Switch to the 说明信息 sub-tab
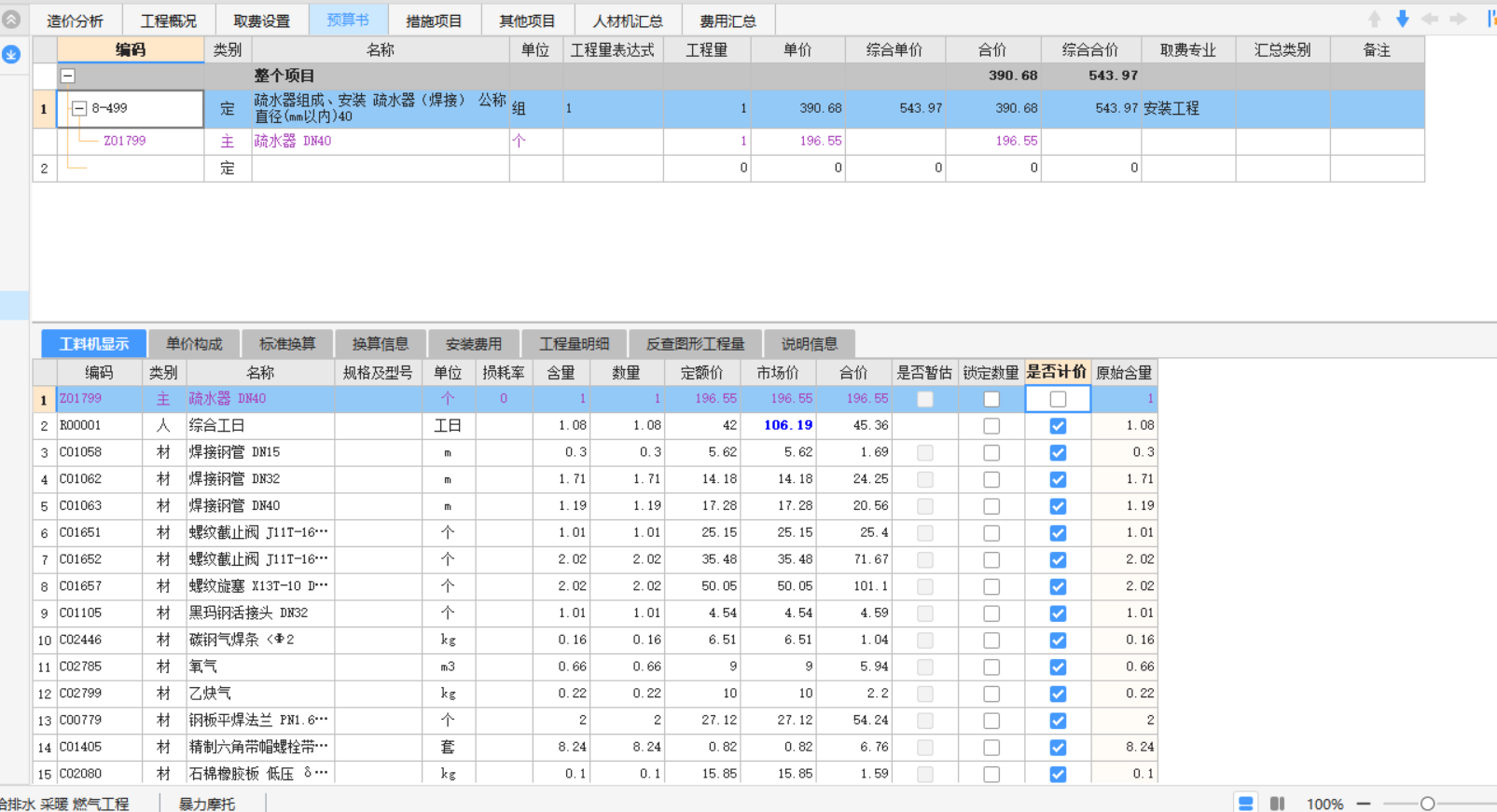Screen dimensions: 1497x812 pyautogui.click(x=810, y=344)
